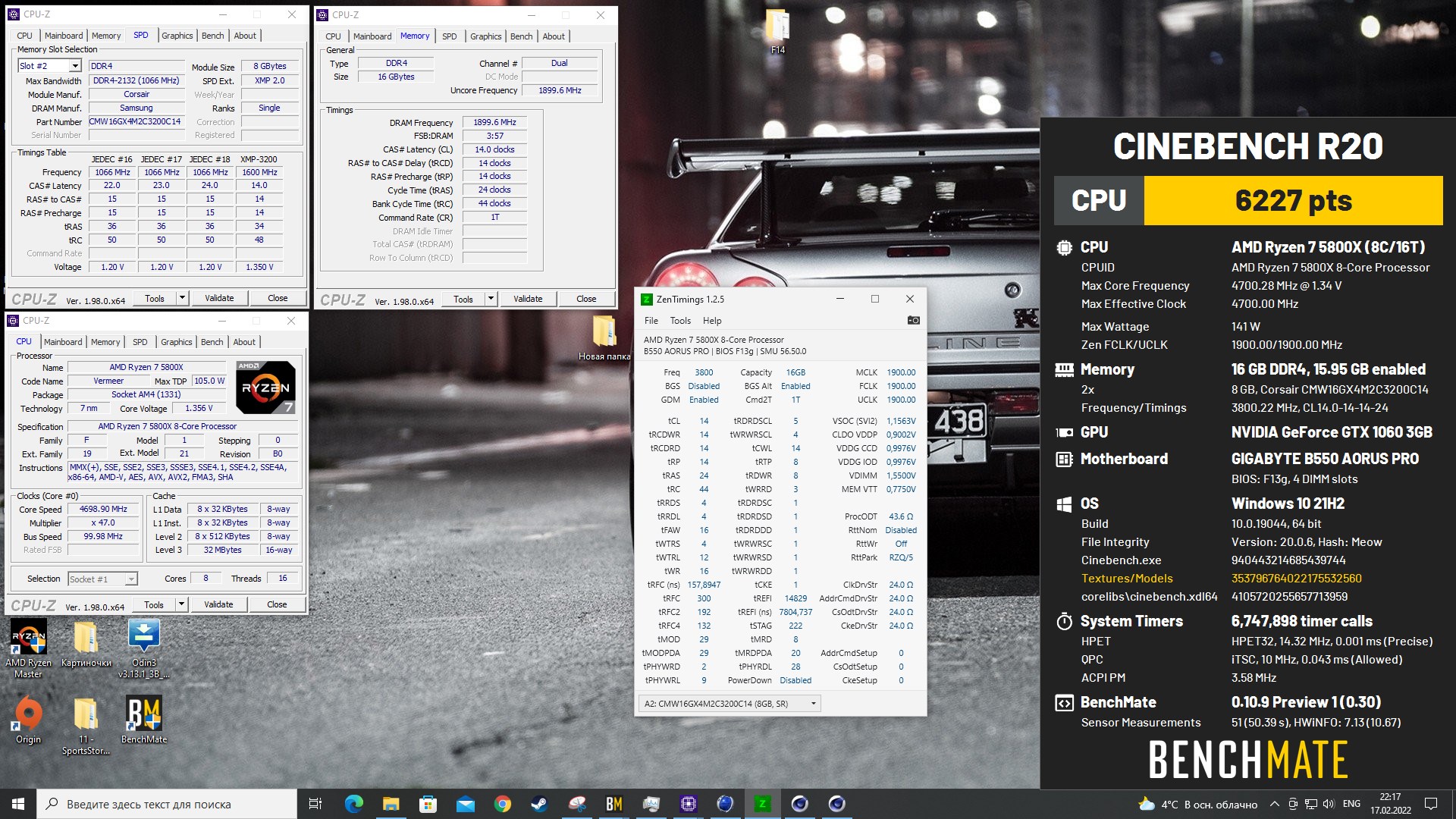
Task: Select the Odin3 desktop icon
Action: click(144, 648)
